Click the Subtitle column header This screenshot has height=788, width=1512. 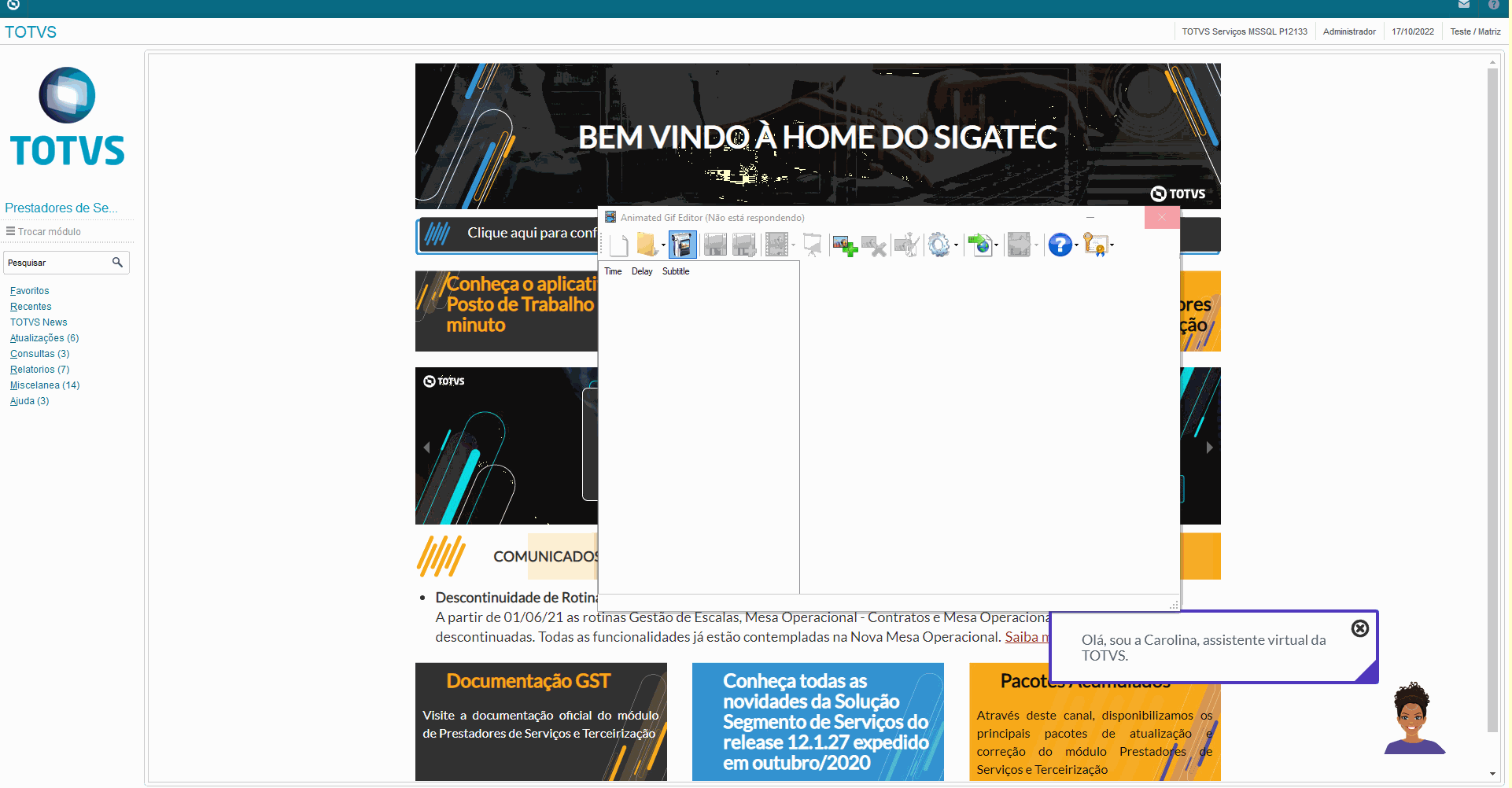click(x=676, y=271)
